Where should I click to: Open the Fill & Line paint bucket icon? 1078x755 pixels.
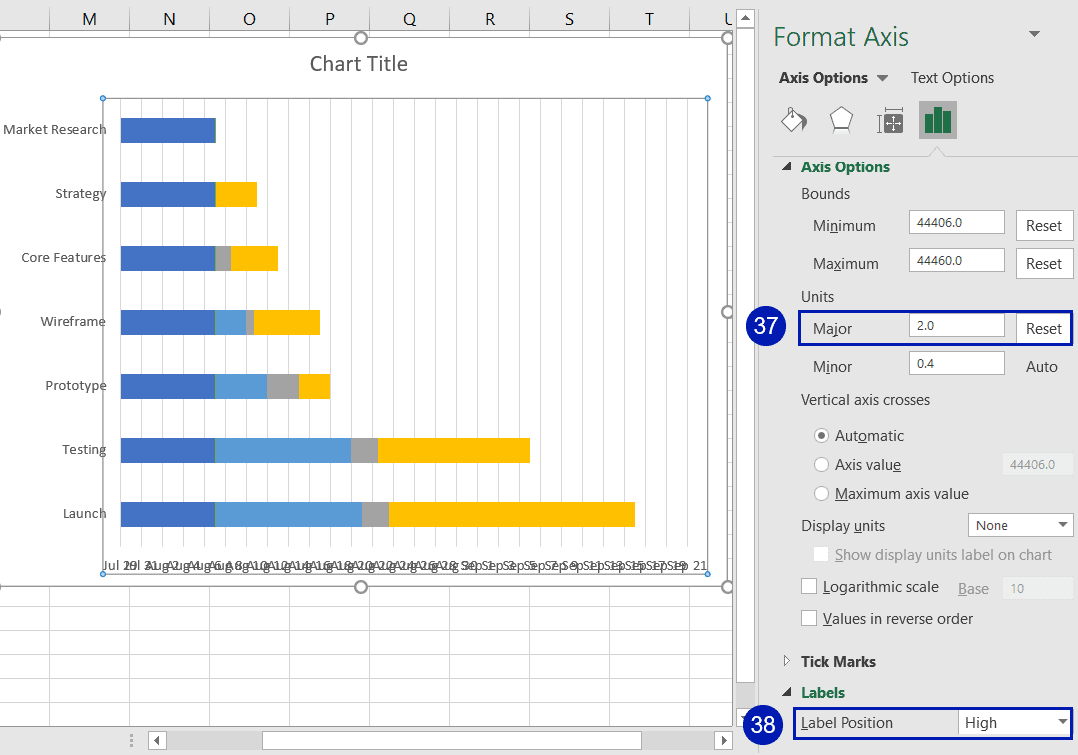(x=793, y=119)
